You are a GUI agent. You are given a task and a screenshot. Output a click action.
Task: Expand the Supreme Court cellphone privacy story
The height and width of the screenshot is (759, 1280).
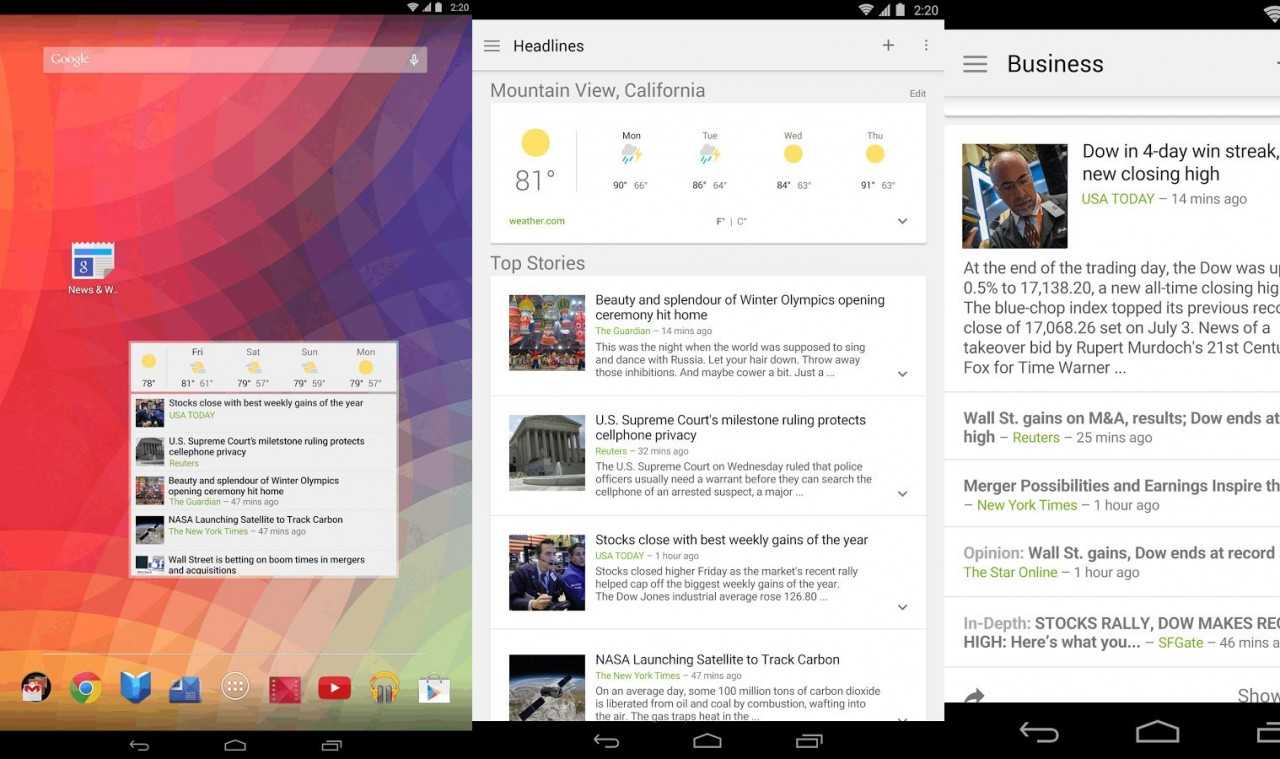point(902,493)
